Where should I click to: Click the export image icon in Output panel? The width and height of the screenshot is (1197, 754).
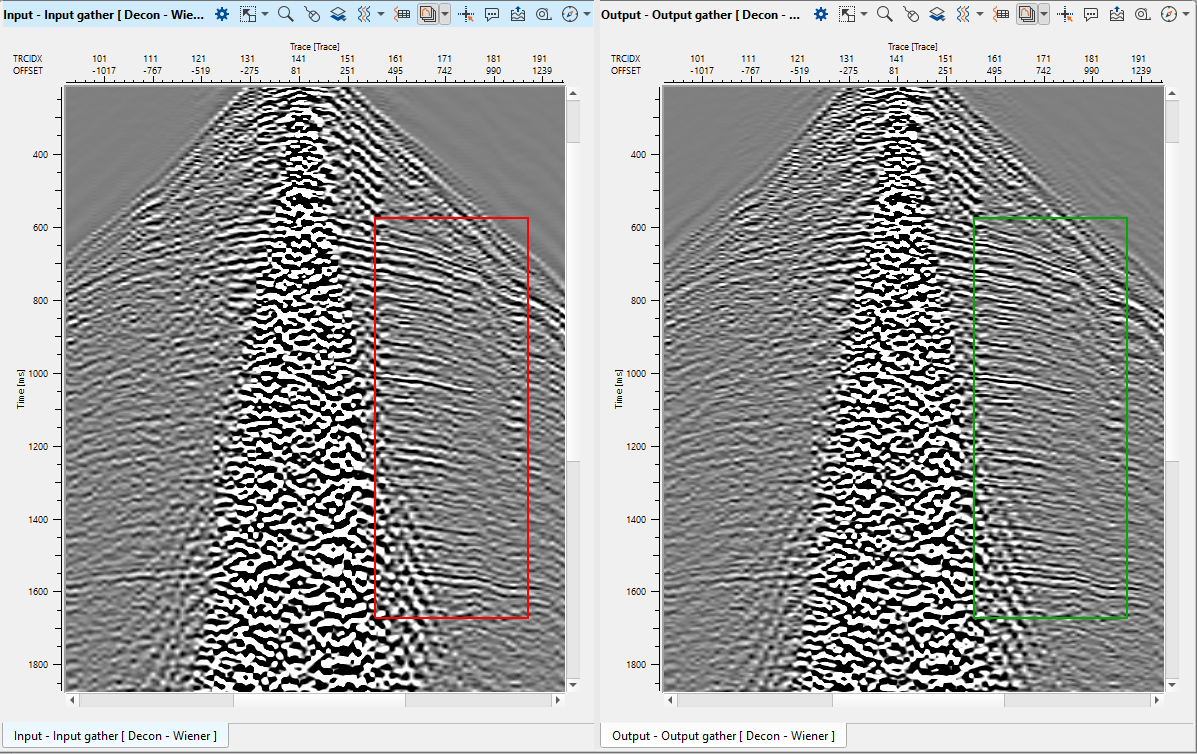[1117, 14]
